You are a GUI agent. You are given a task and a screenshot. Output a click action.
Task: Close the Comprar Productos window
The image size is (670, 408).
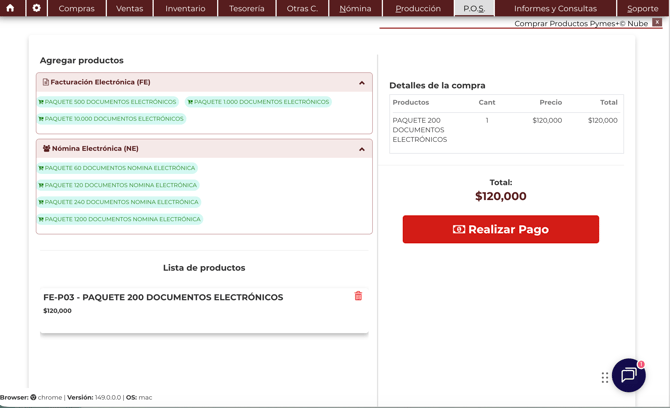pos(657,23)
